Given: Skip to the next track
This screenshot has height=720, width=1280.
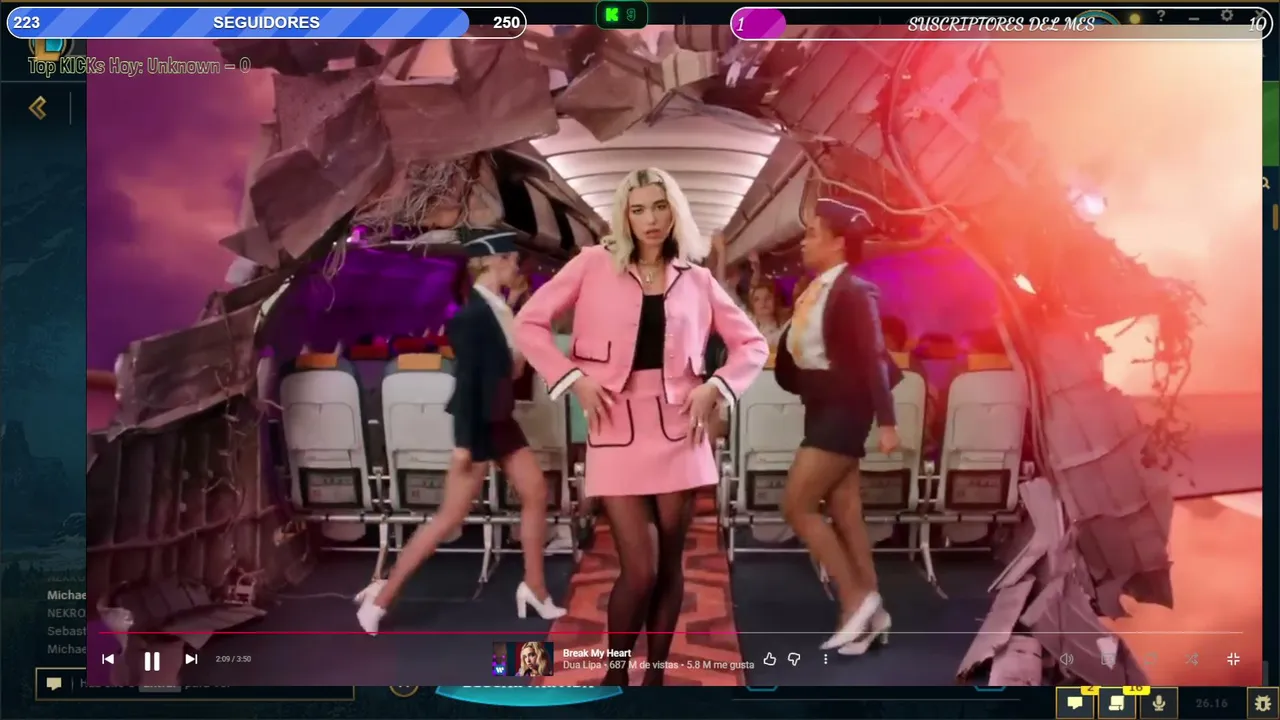Looking at the screenshot, I should pos(191,659).
